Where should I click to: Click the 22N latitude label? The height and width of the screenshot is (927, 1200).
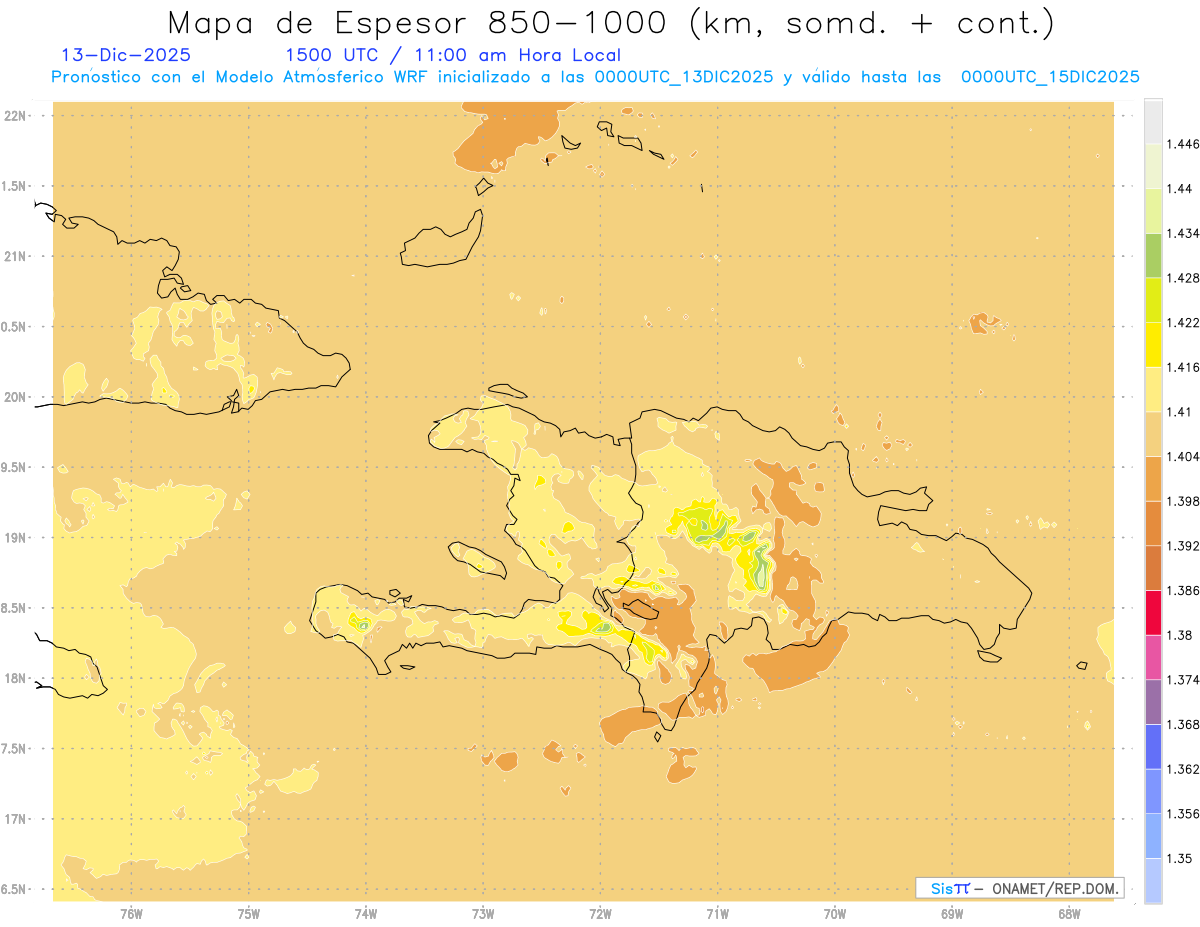[16, 116]
